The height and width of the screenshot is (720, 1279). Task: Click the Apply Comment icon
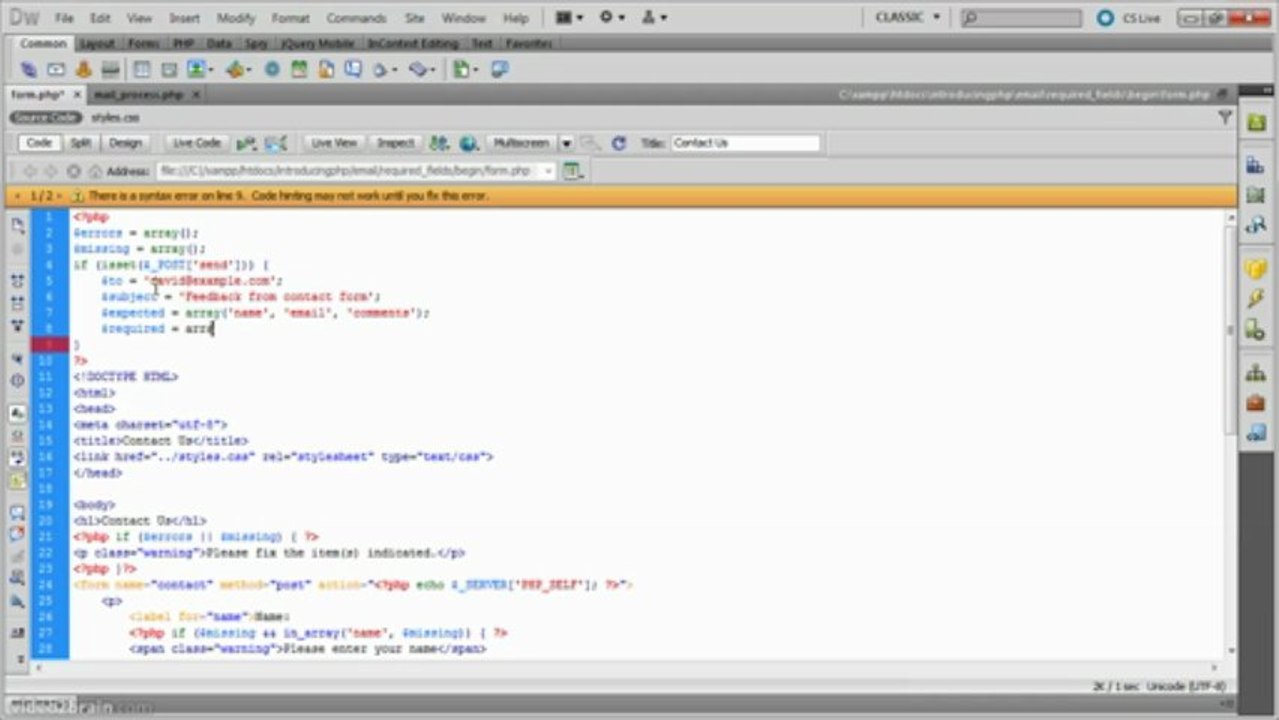(17, 512)
